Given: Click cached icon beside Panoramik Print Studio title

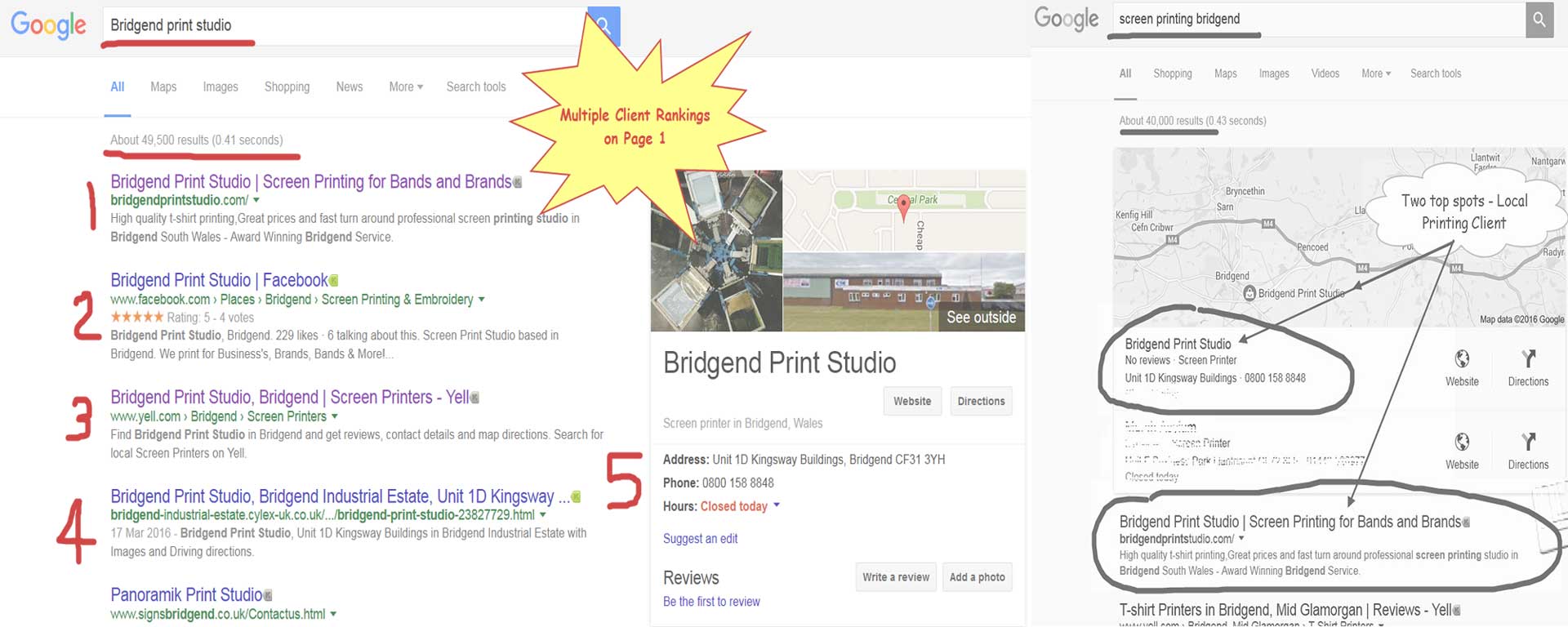Looking at the screenshot, I should [268, 595].
